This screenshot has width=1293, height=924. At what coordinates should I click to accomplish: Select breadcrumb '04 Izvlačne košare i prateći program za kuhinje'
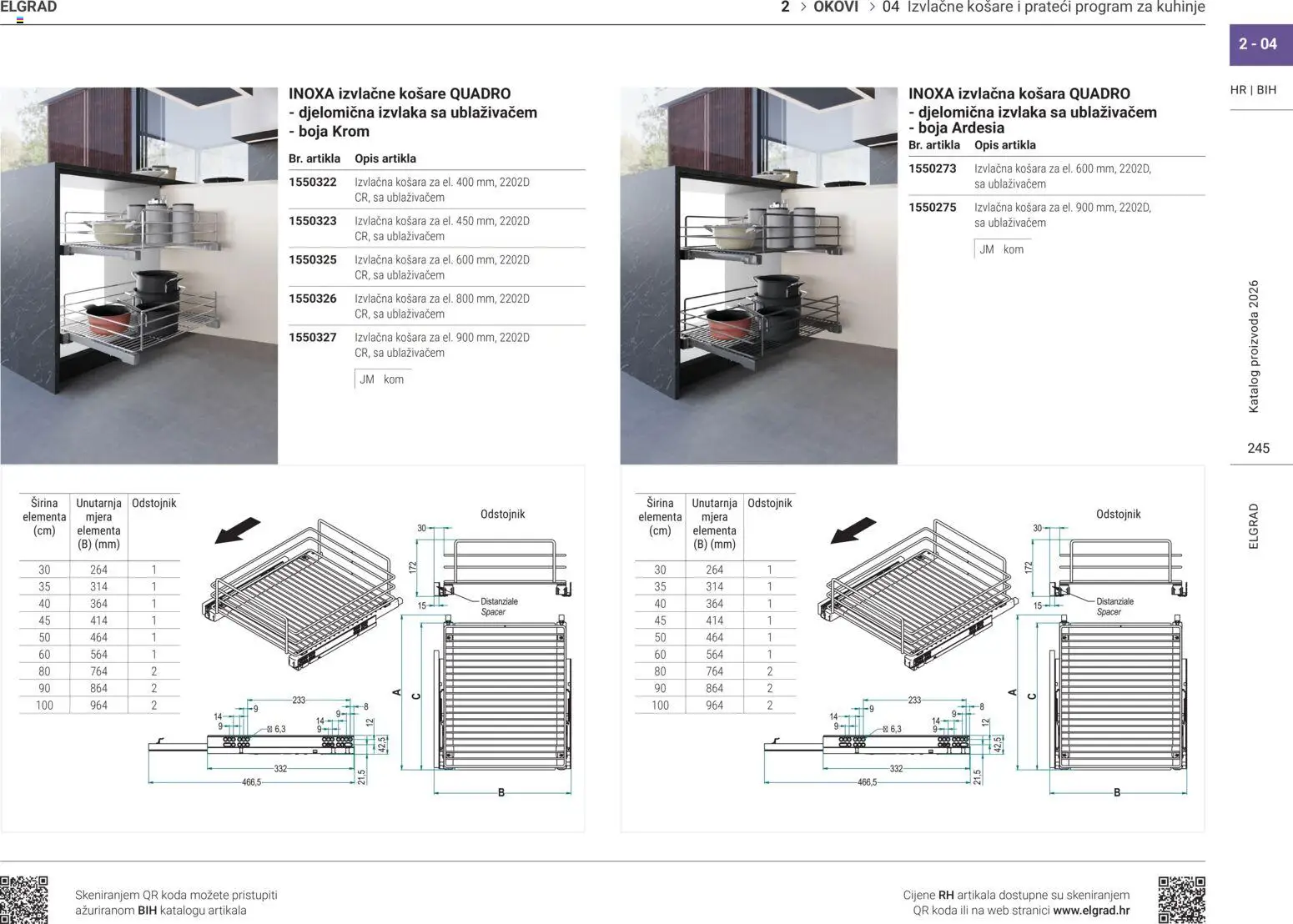(x=1044, y=7)
